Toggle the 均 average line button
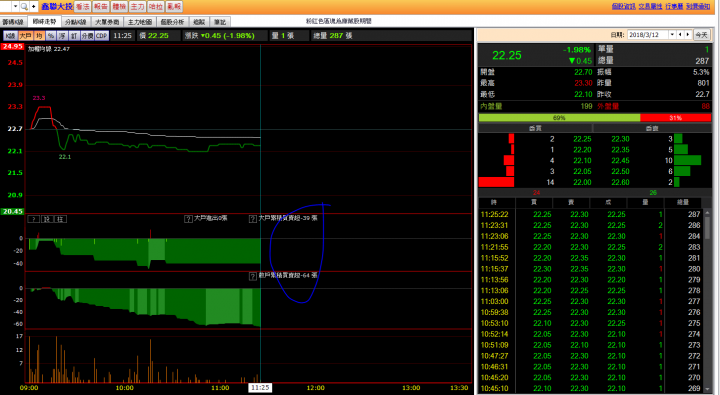 click(39, 35)
